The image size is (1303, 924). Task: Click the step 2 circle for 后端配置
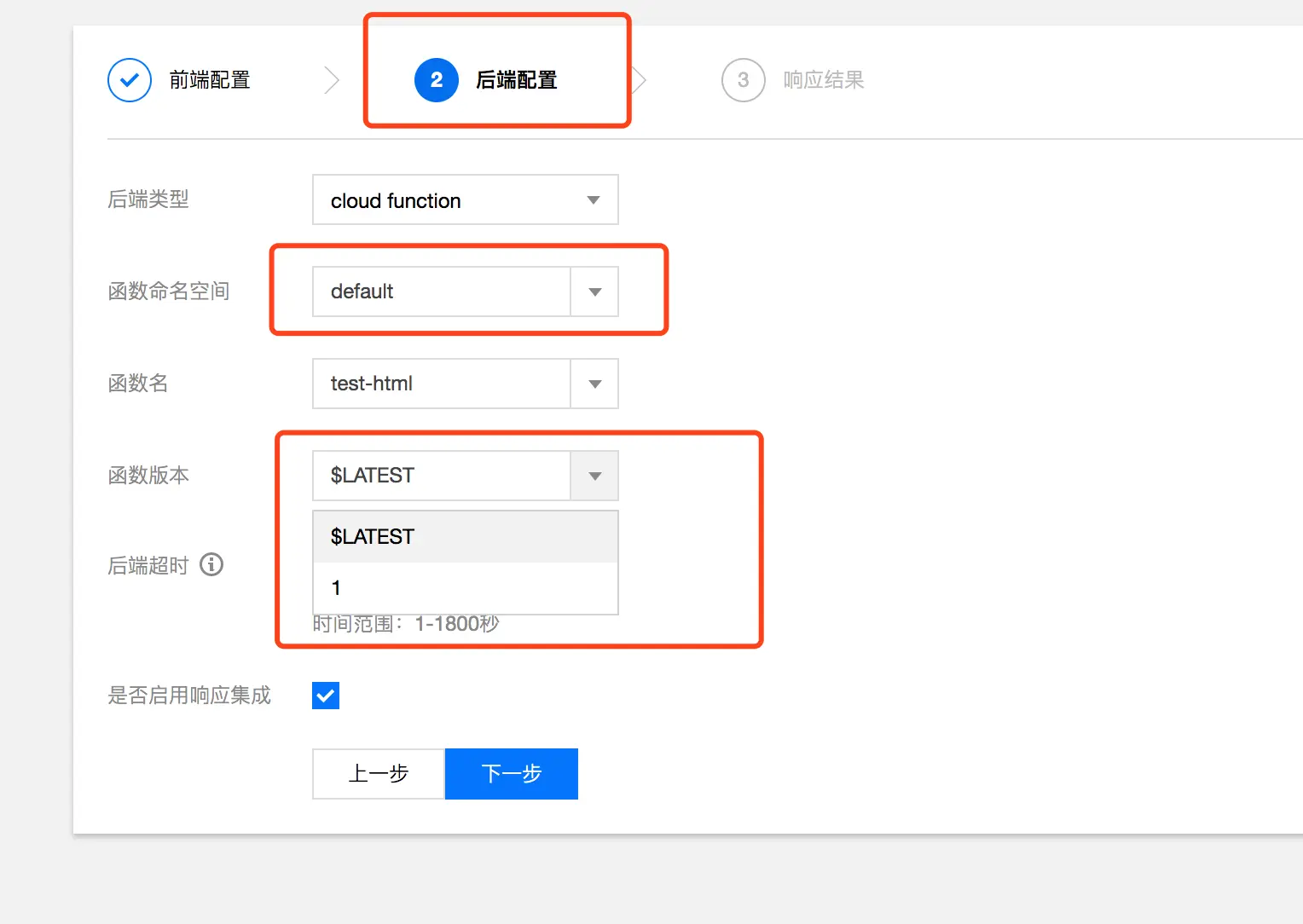click(x=437, y=80)
